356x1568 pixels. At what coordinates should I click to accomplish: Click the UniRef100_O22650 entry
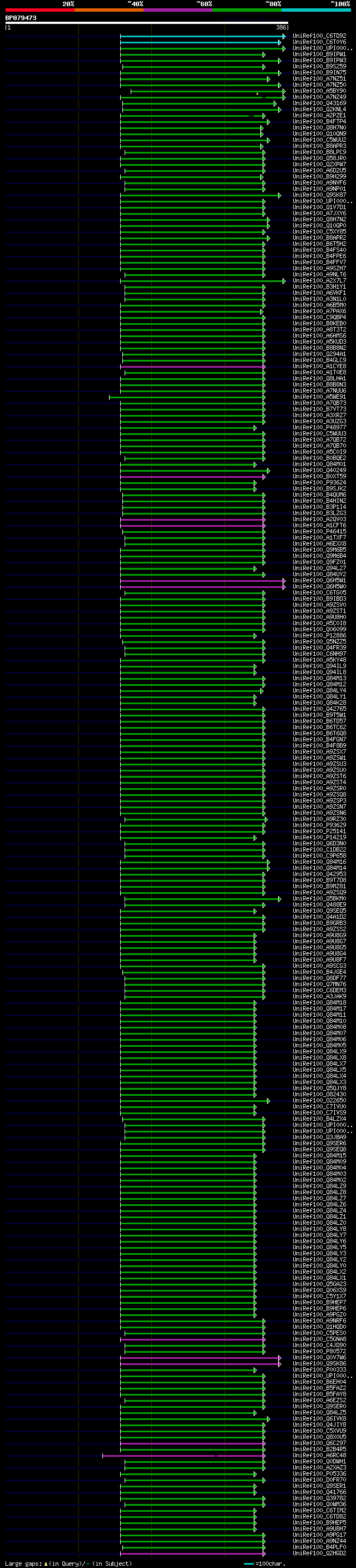(x=319, y=1100)
